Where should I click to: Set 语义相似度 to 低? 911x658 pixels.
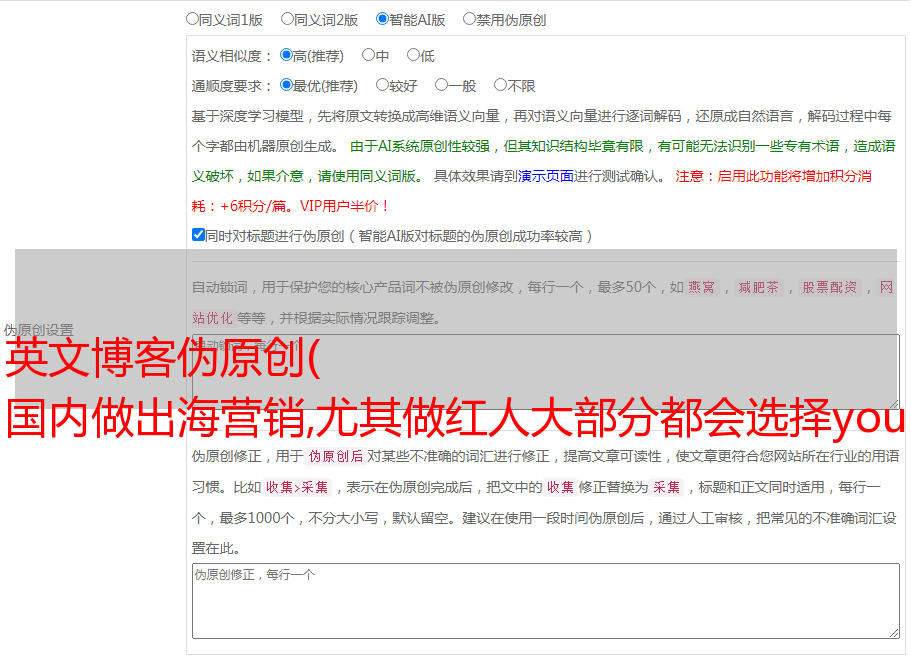[413, 55]
